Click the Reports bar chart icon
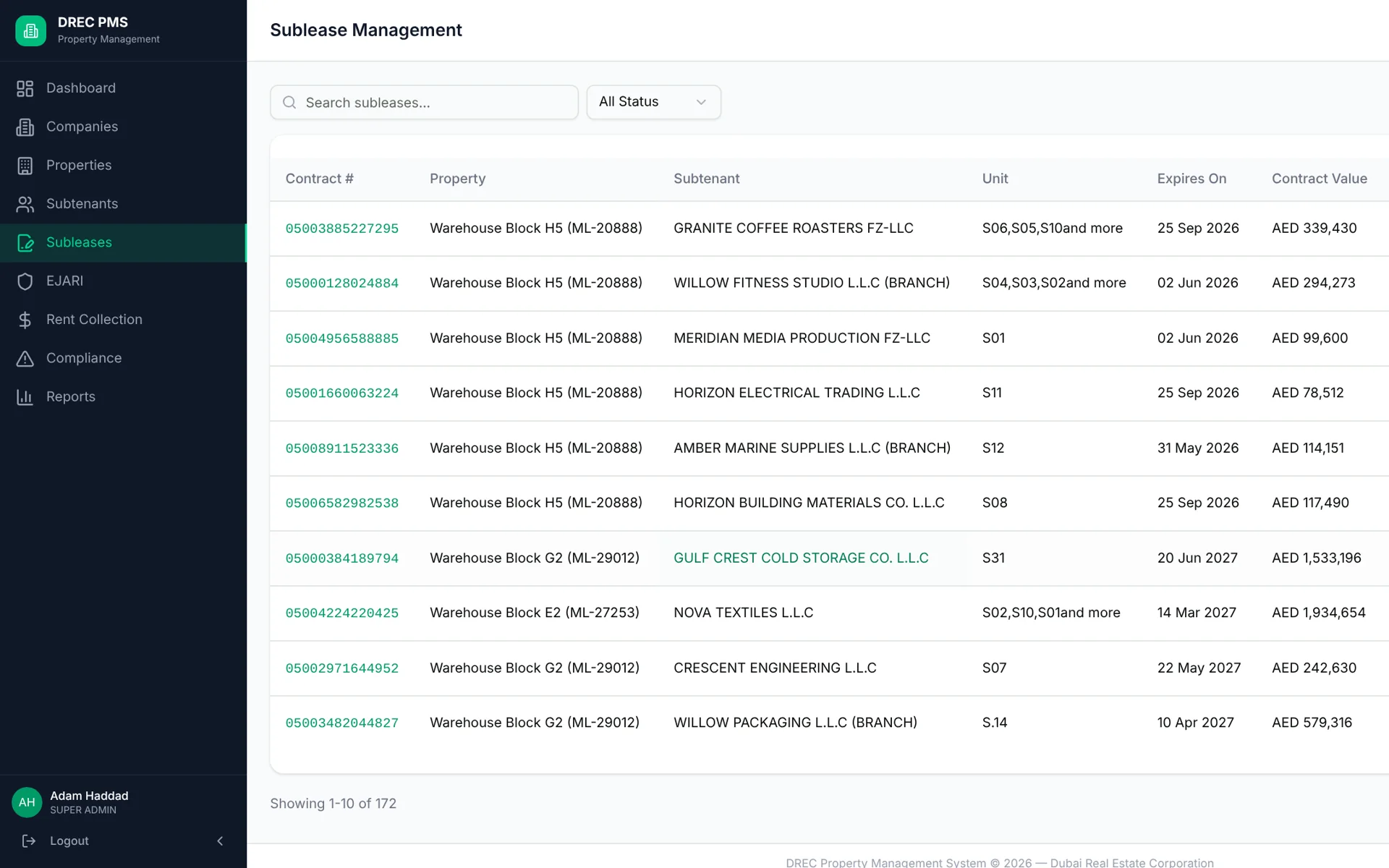Screen dimensions: 1389x868 tap(25, 397)
